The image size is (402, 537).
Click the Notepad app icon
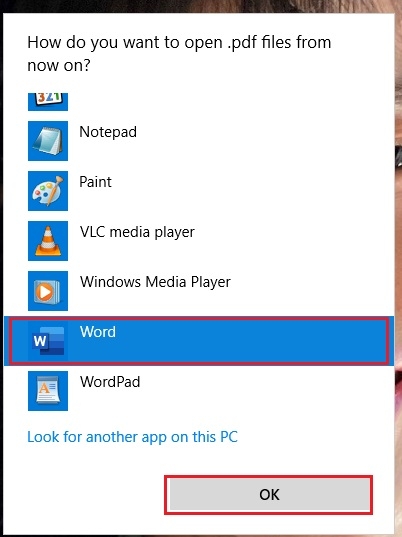(x=48, y=141)
